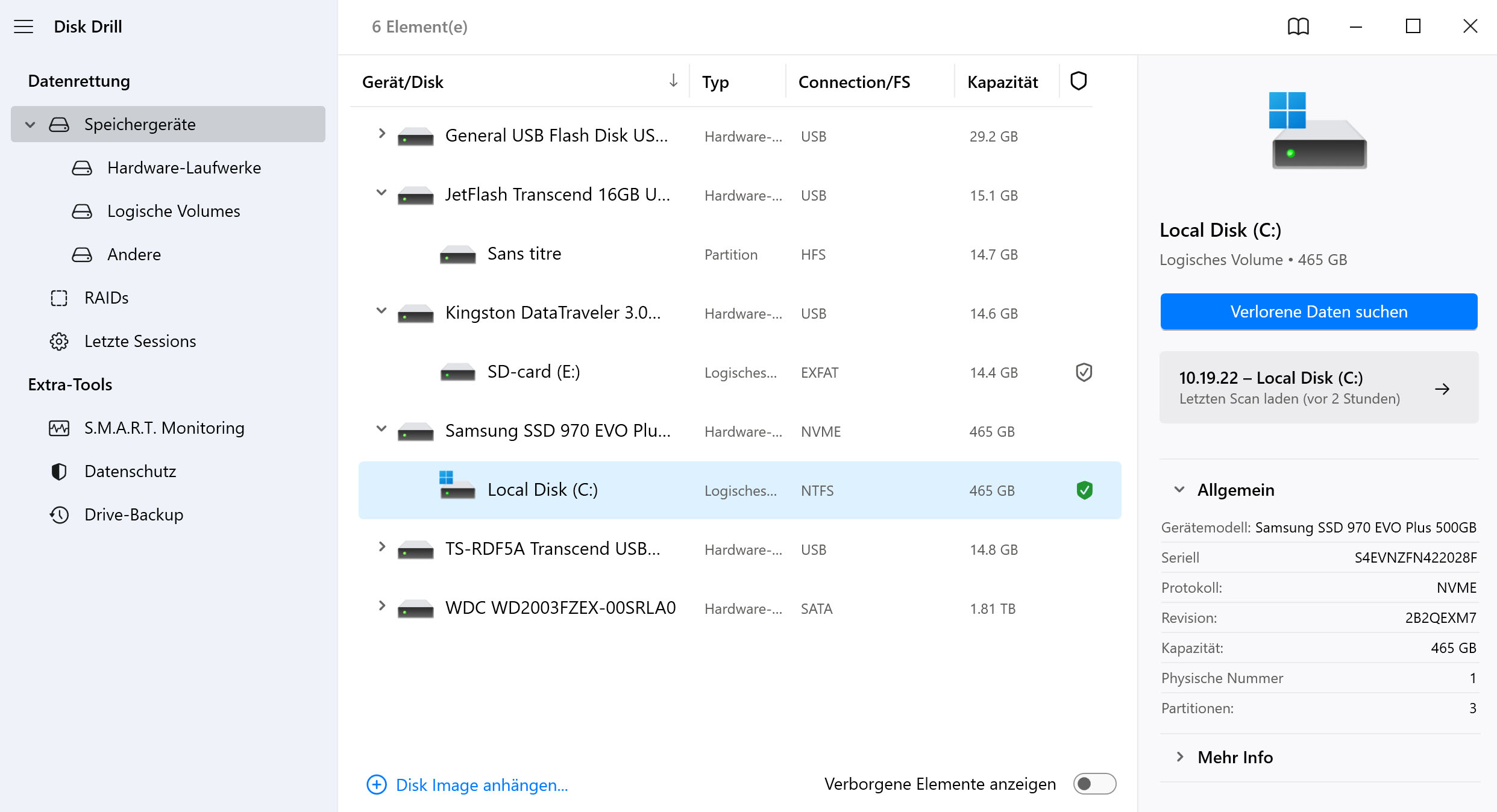This screenshot has height=812, width=1497.
Task: Click the shield protection column header icon
Action: [x=1078, y=81]
